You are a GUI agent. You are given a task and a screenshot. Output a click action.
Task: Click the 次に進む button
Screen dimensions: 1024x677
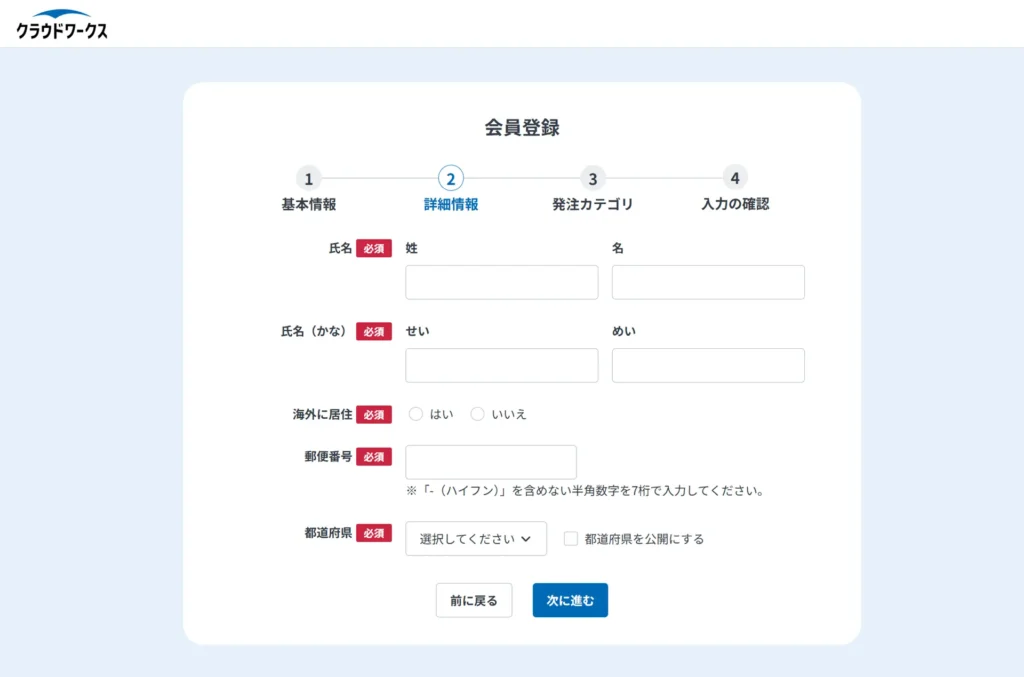point(569,600)
